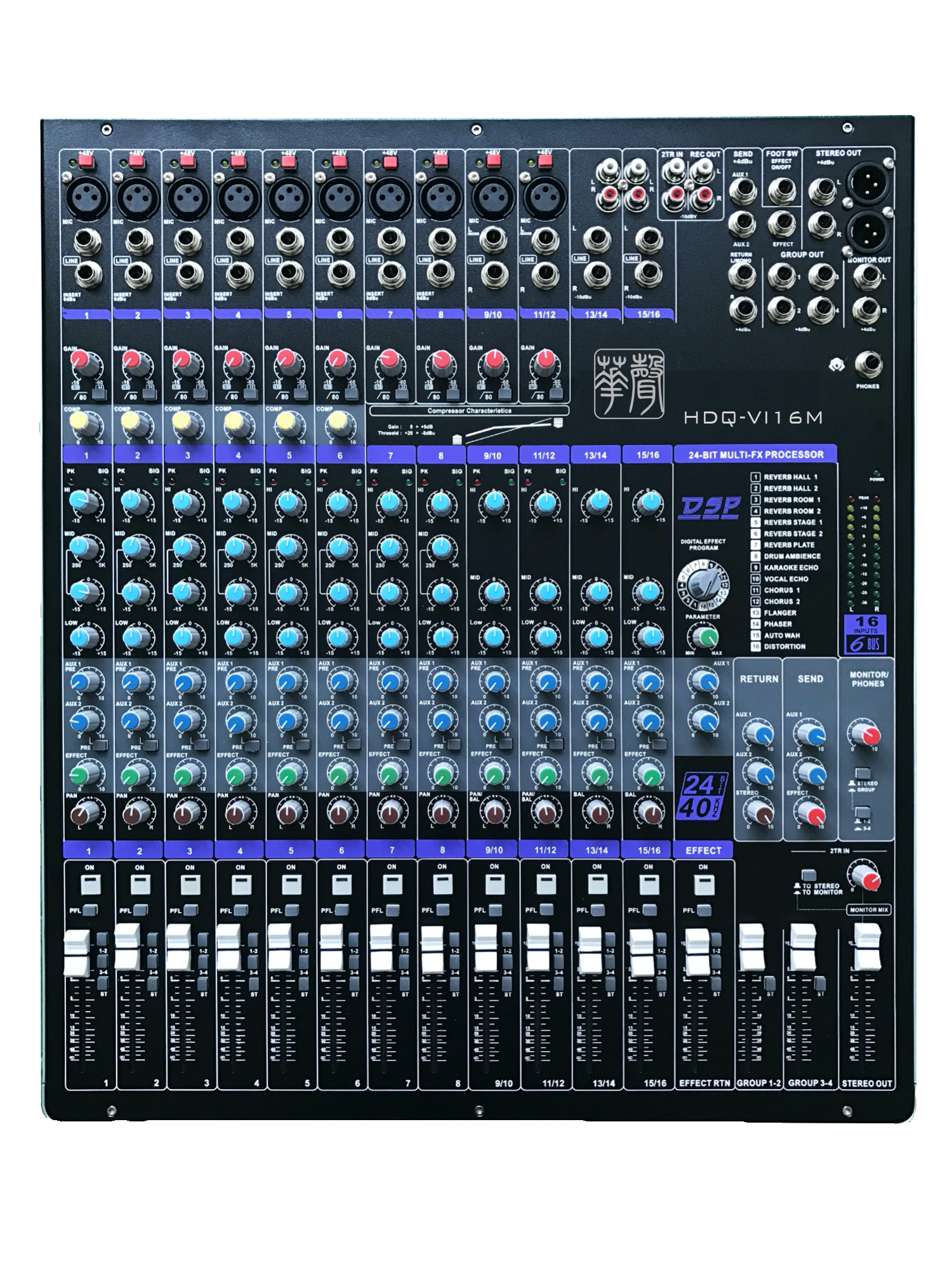Select the MONITOR OUT left jack
Image resolution: width=952 pixels, height=1270 pixels.
[866, 277]
